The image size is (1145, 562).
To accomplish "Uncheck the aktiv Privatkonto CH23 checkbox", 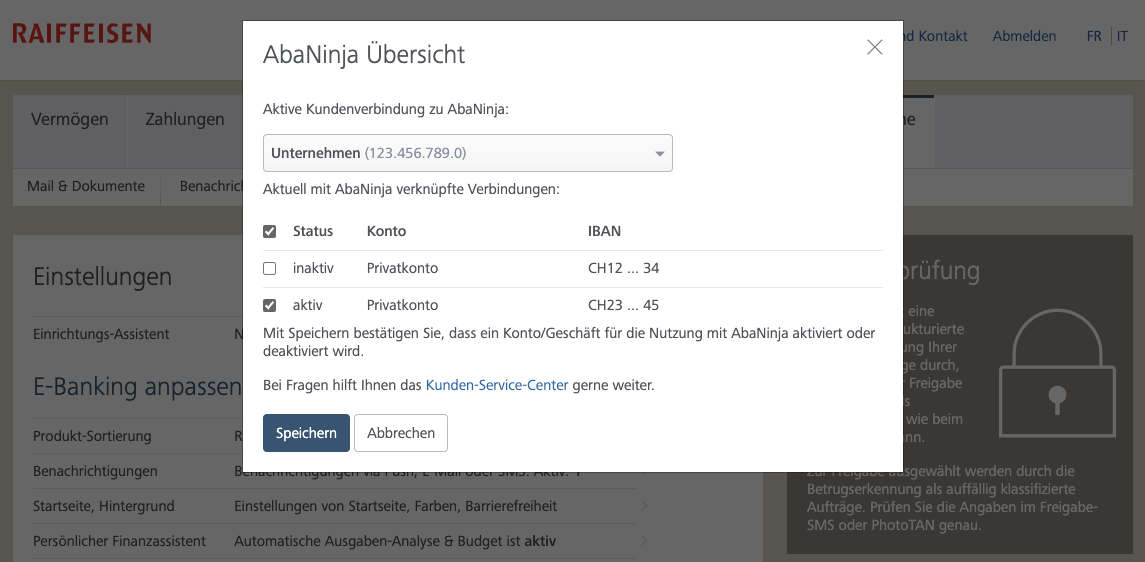I will coord(269,305).
